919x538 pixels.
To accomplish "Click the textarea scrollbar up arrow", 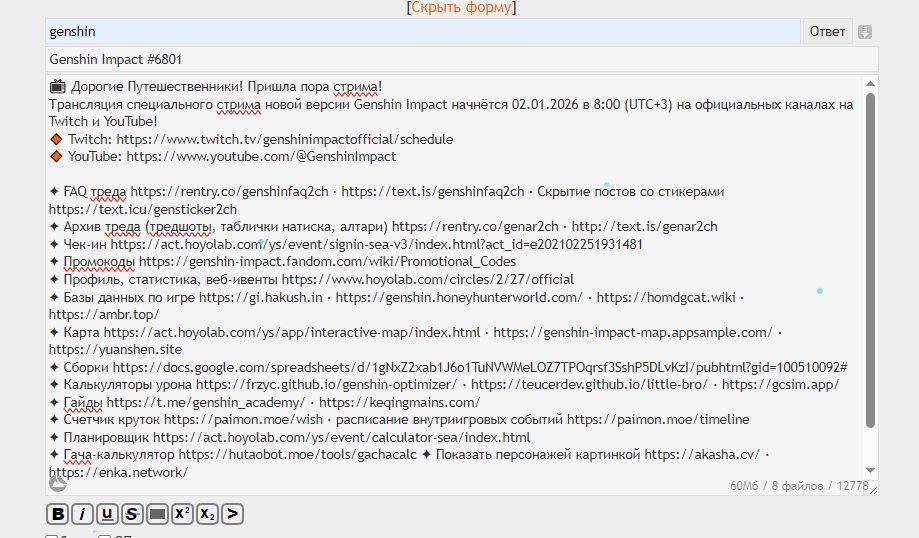I will [870, 84].
